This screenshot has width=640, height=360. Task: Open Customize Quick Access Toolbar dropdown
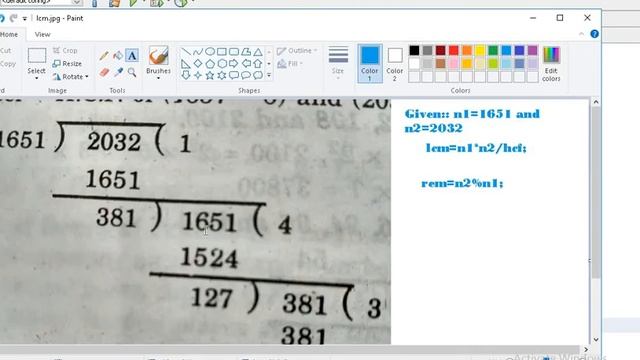24,19
